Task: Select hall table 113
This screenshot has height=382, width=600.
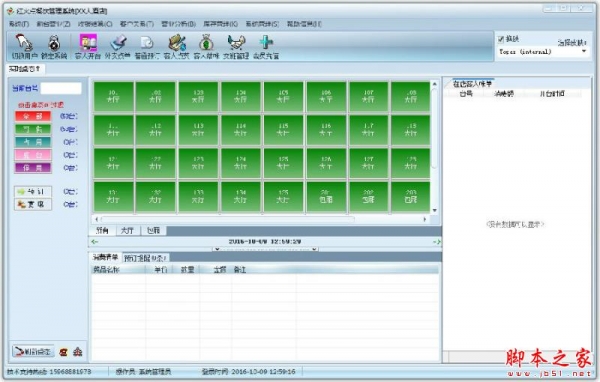Action: [198, 130]
